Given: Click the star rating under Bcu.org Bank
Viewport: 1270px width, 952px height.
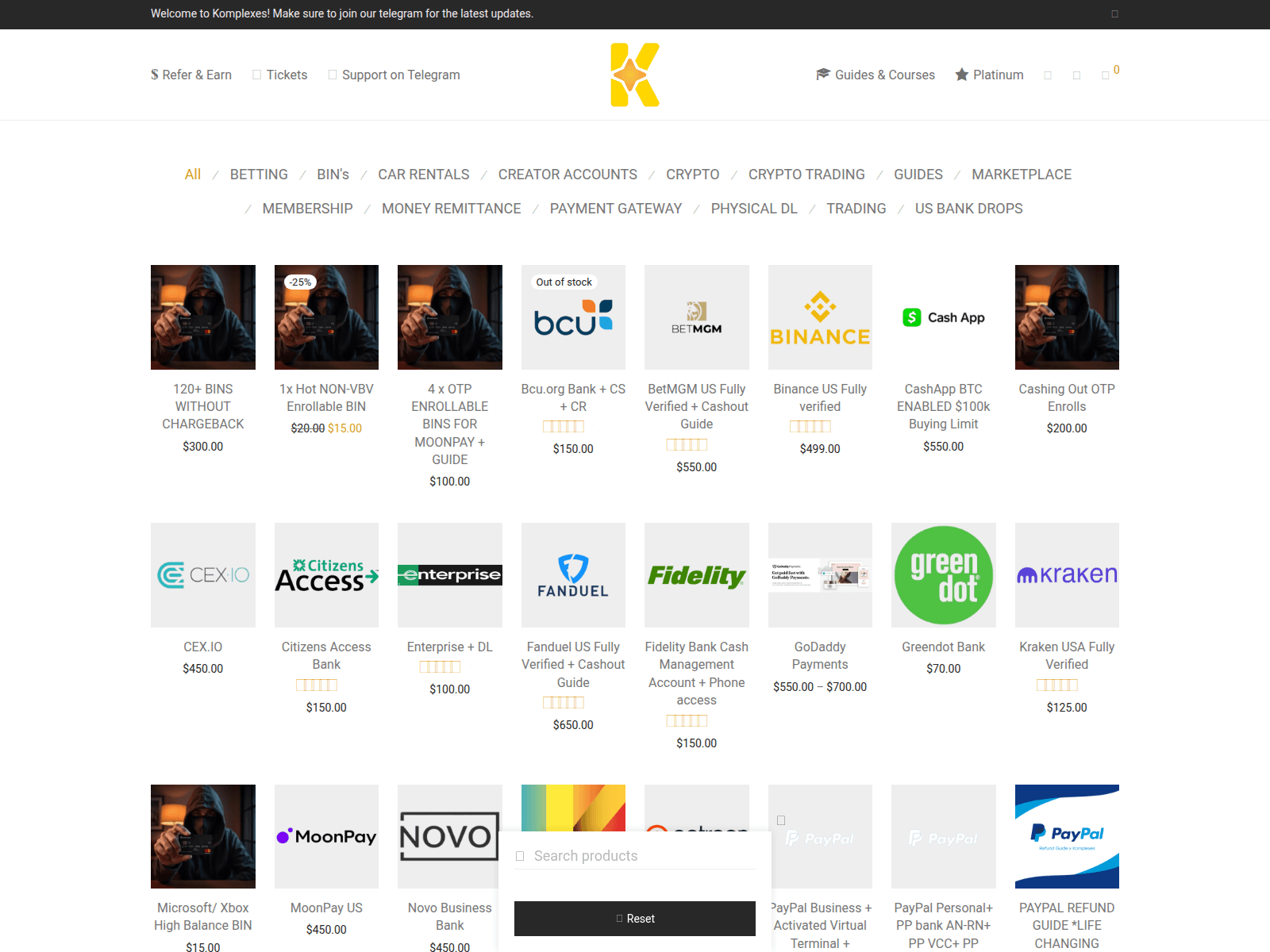Looking at the screenshot, I should (x=564, y=427).
